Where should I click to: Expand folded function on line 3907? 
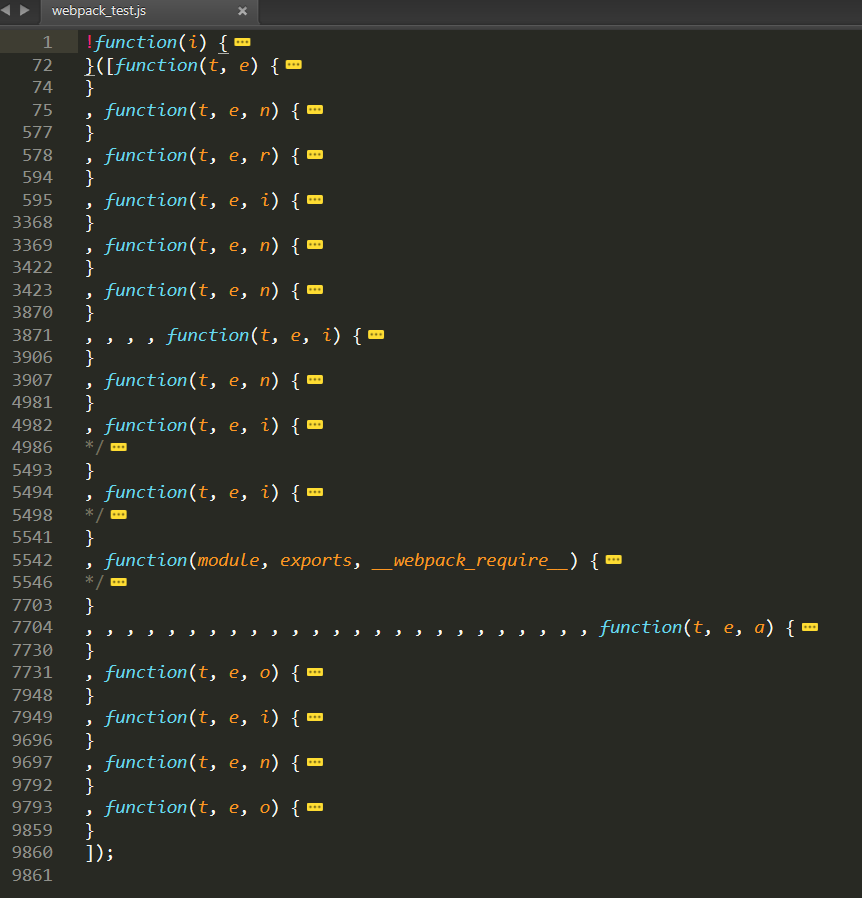tap(315, 380)
